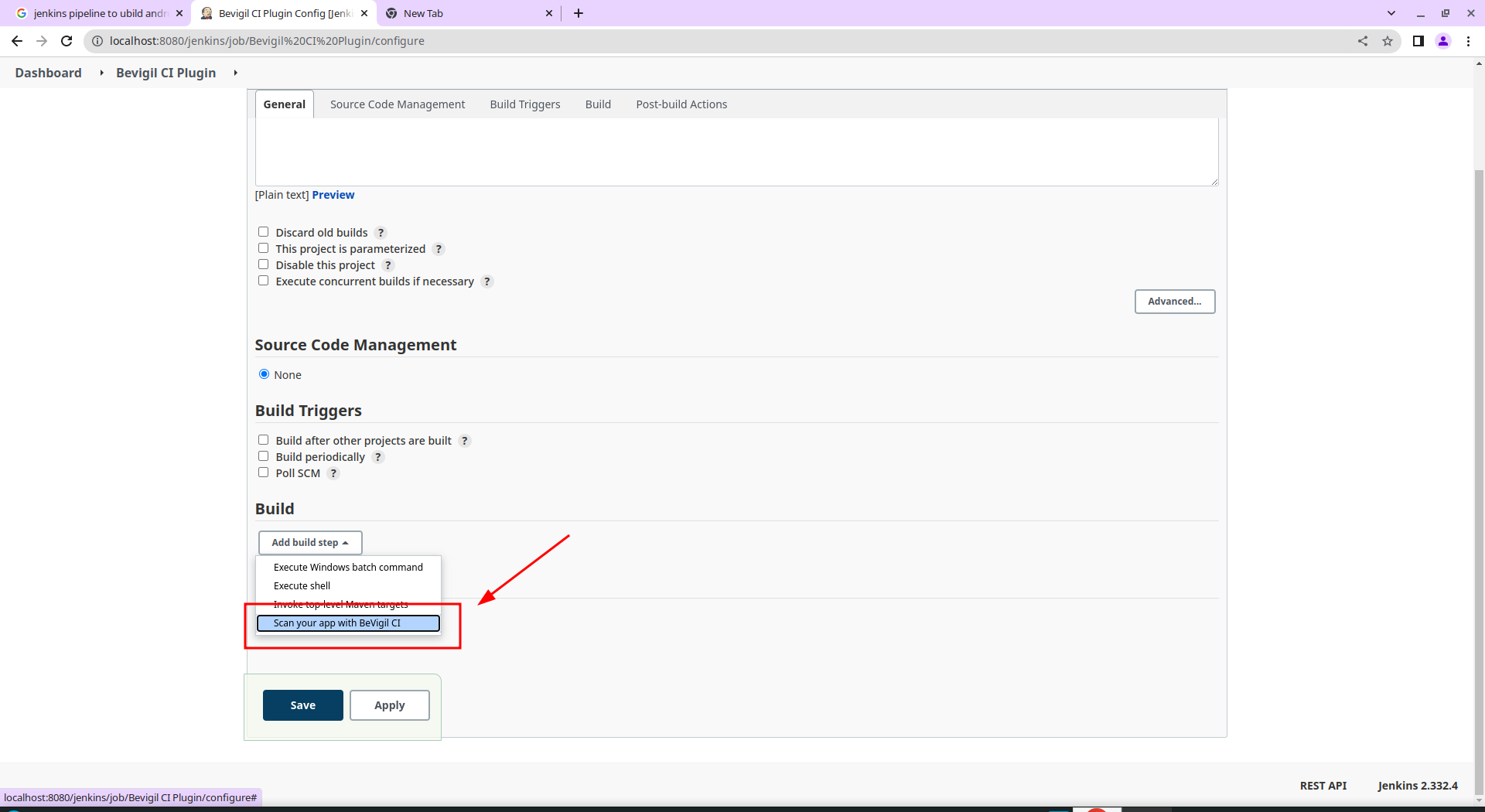Apply the configuration changes
The height and width of the screenshot is (812, 1485).
pyautogui.click(x=390, y=705)
